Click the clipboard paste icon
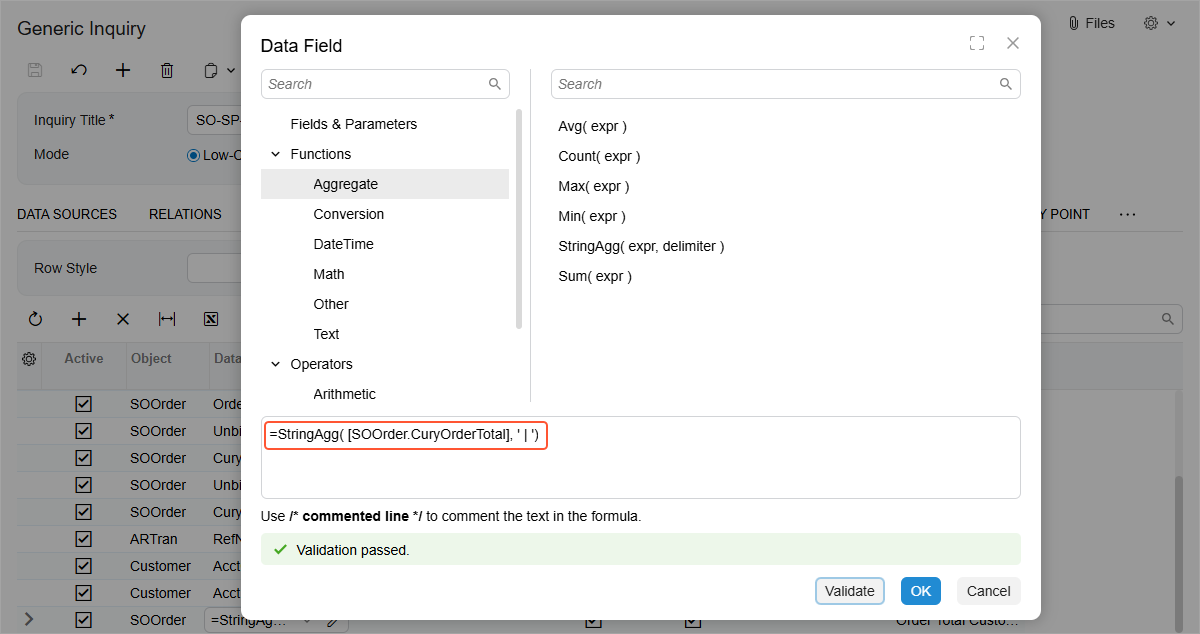This screenshot has width=1200, height=634. [x=211, y=70]
